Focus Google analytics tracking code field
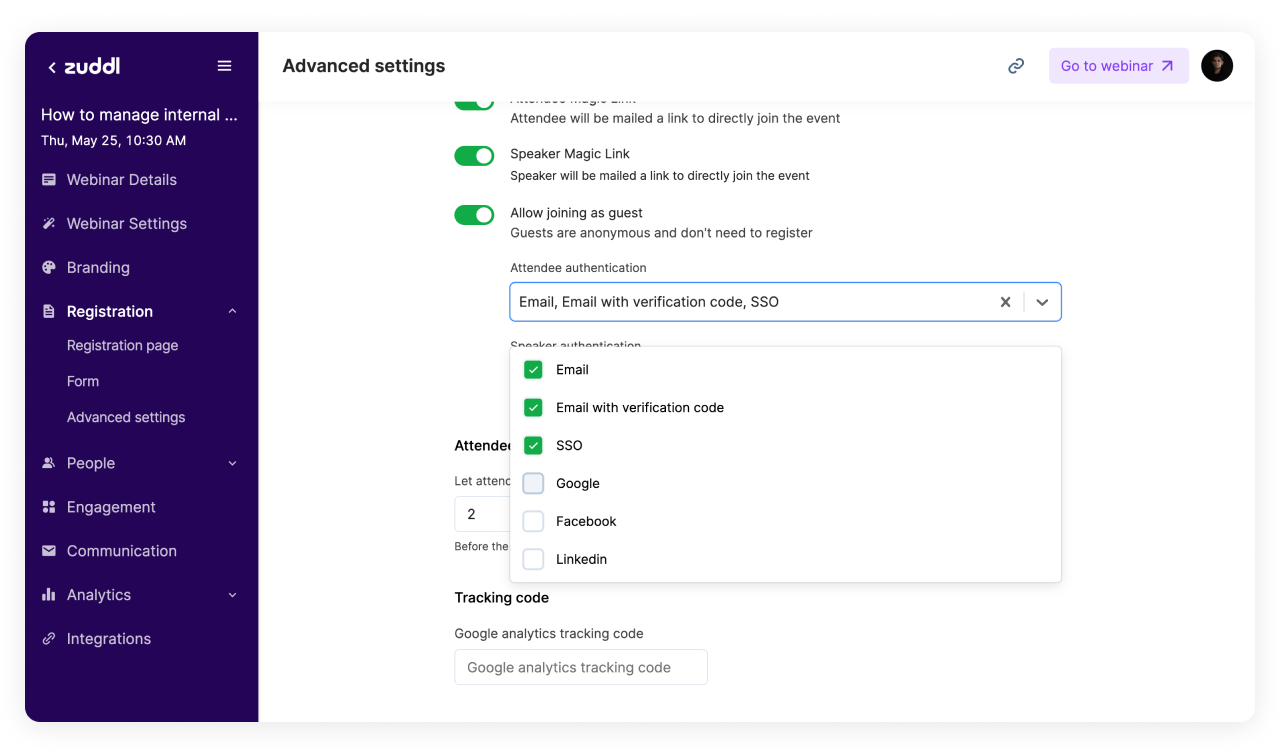 580,667
